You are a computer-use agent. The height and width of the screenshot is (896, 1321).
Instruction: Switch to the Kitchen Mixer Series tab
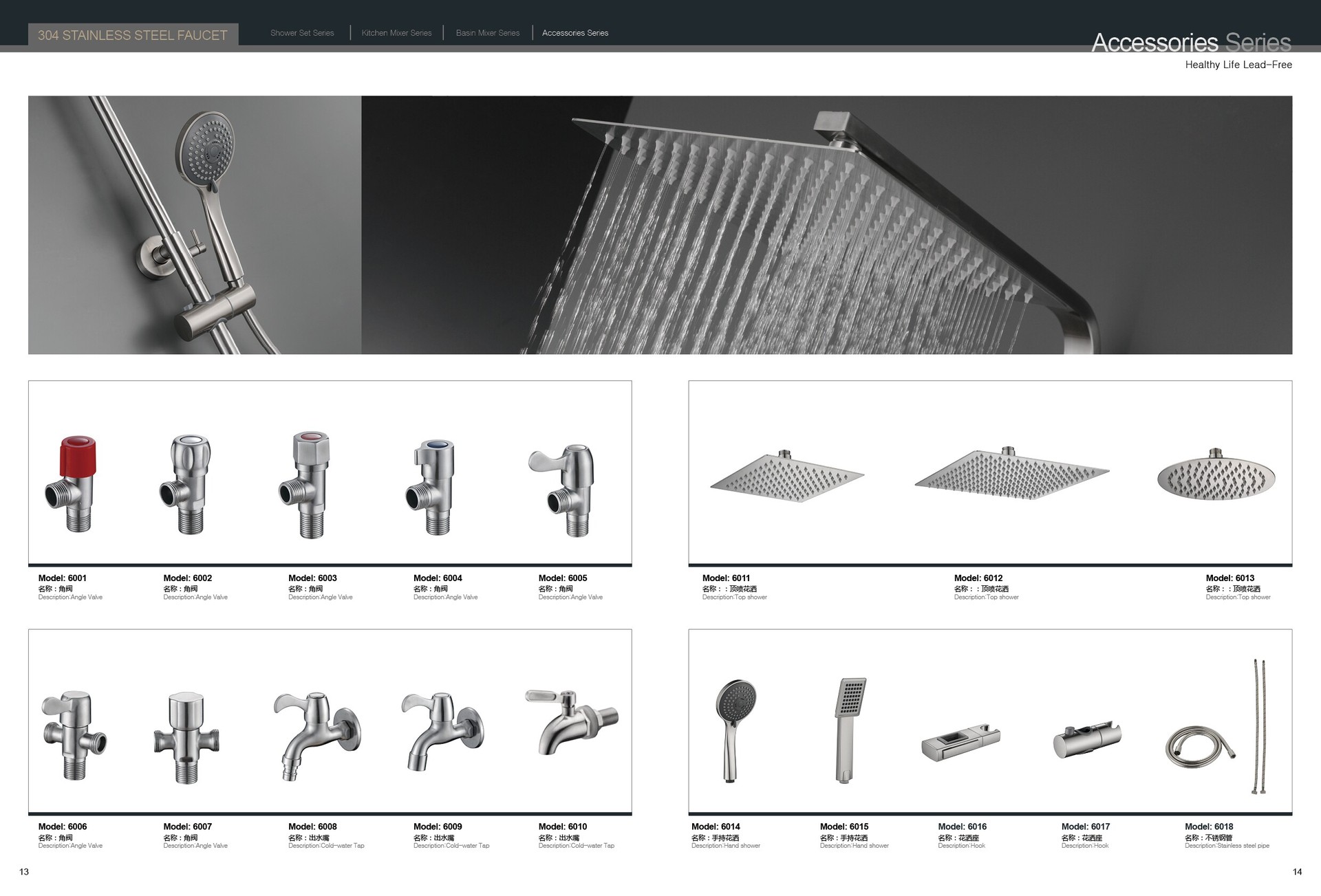[396, 33]
